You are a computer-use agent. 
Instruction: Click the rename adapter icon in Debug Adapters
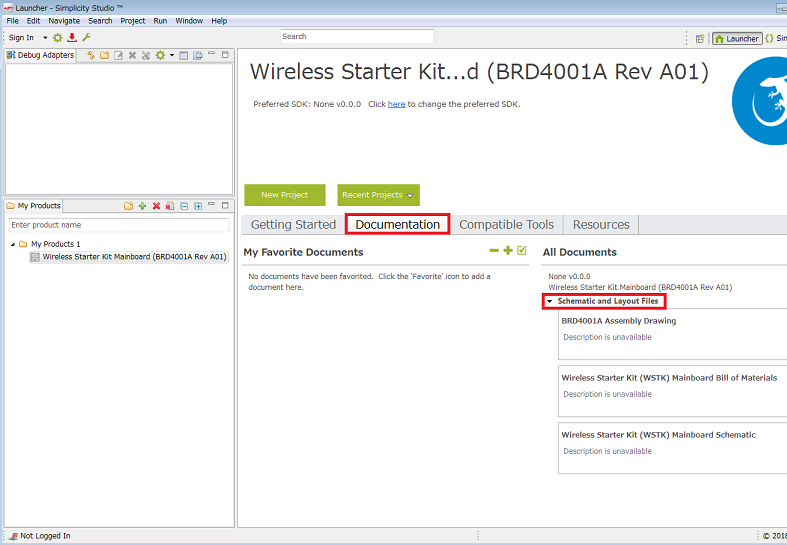pos(118,55)
